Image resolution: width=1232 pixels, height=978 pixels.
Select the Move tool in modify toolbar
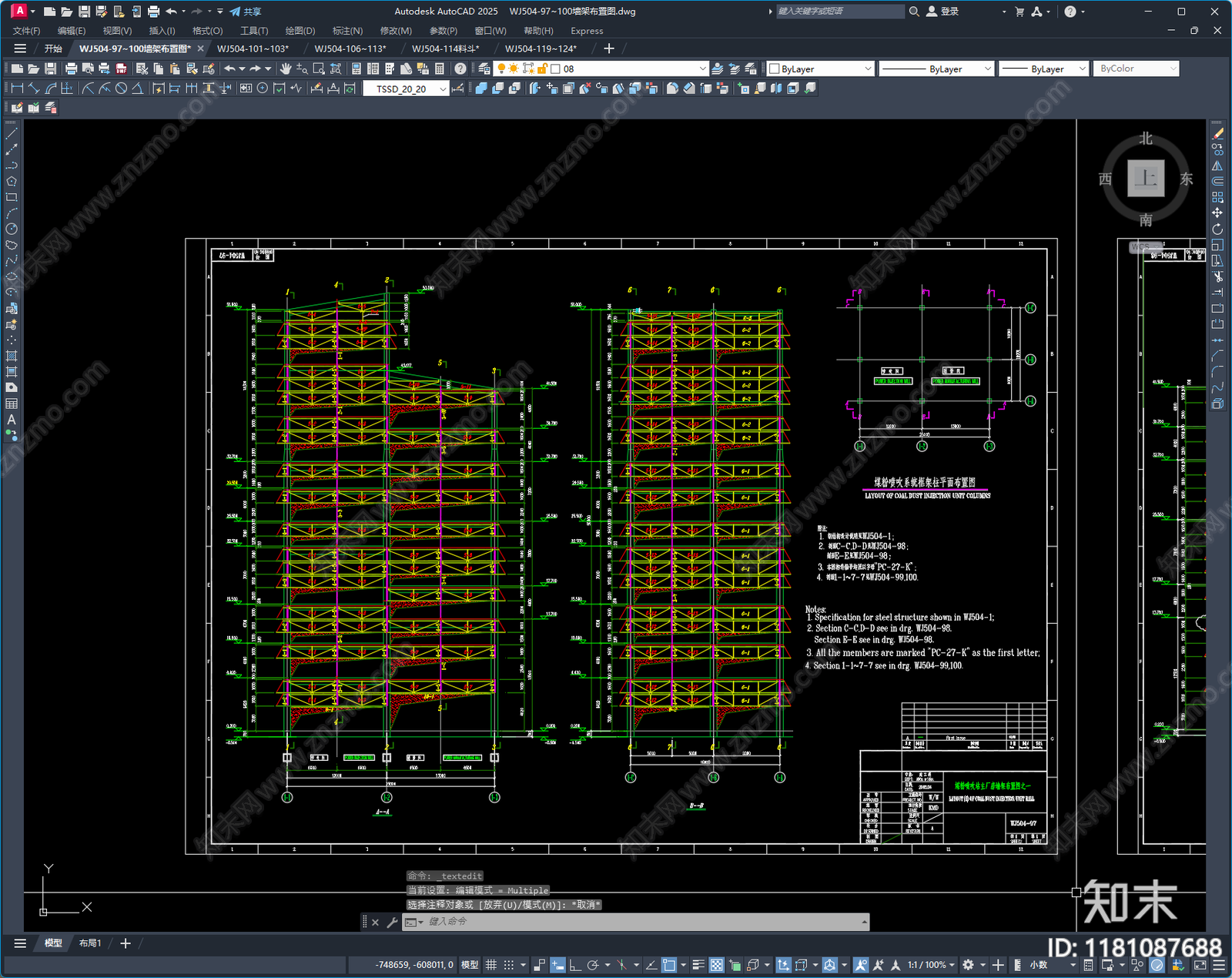pyautogui.click(x=1217, y=213)
